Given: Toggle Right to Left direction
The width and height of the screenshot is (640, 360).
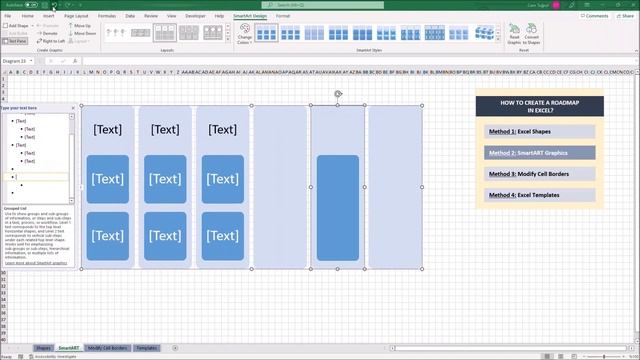Looking at the screenshot, I should 51,41.
